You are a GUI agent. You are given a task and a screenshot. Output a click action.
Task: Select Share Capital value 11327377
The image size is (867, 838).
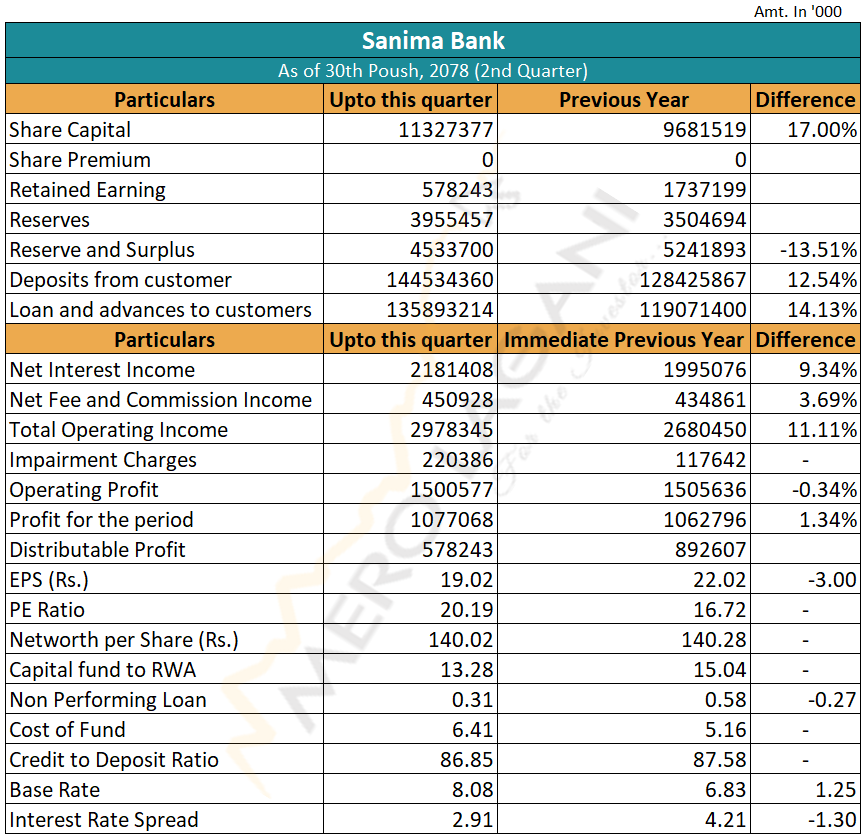click(446, 130)
